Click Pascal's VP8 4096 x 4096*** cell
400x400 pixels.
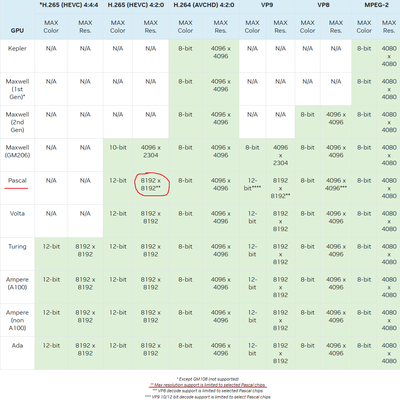[x=336, y=184]
